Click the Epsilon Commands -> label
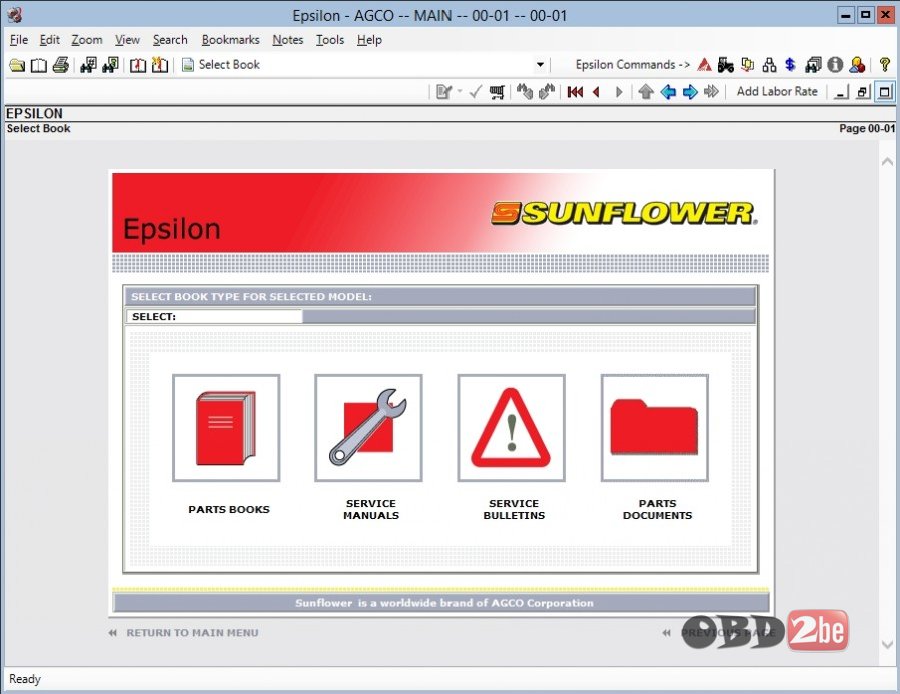 click(x=633, y=65)
